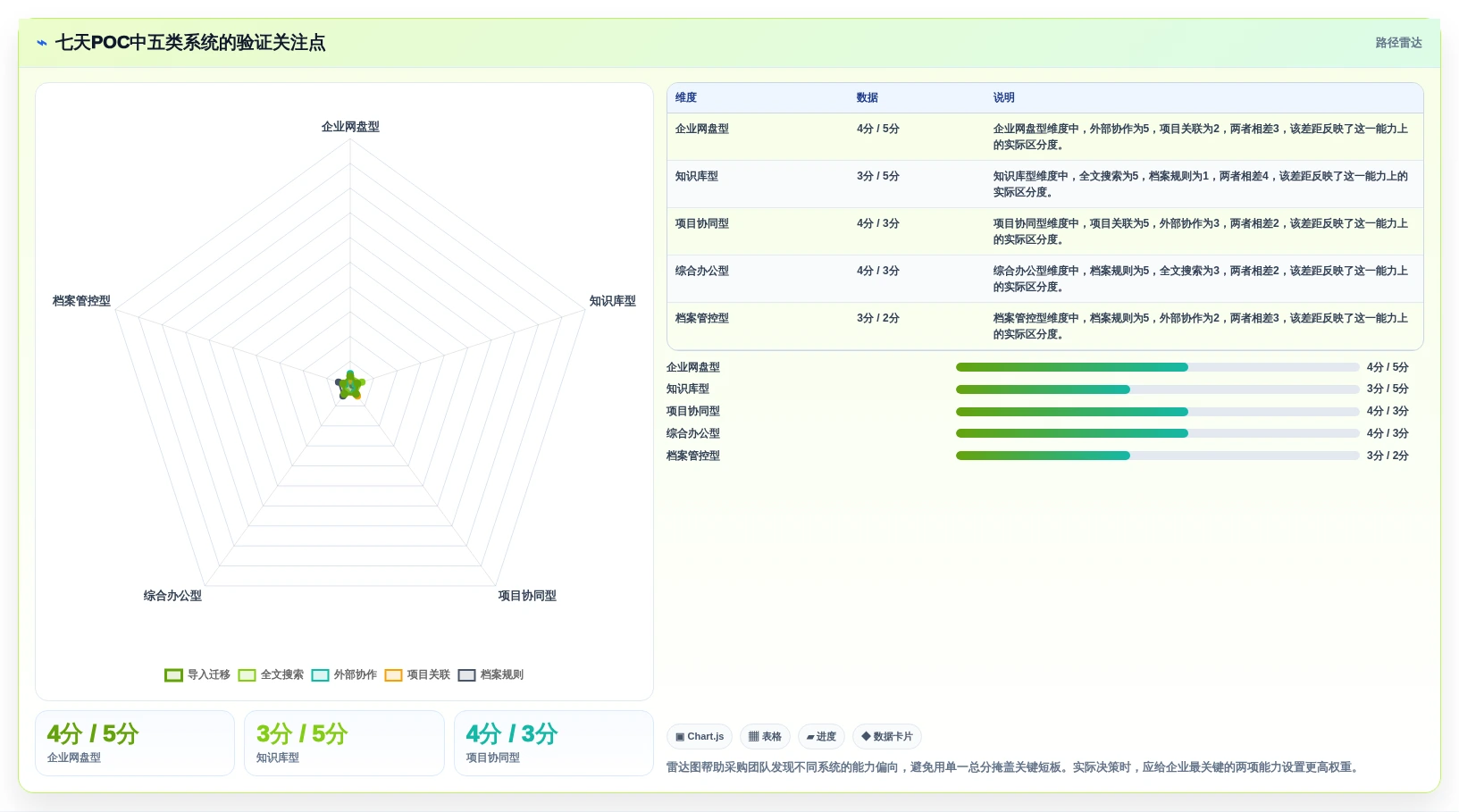
Task: Click the lightning icon beside the title
Action: pos(42,43)
